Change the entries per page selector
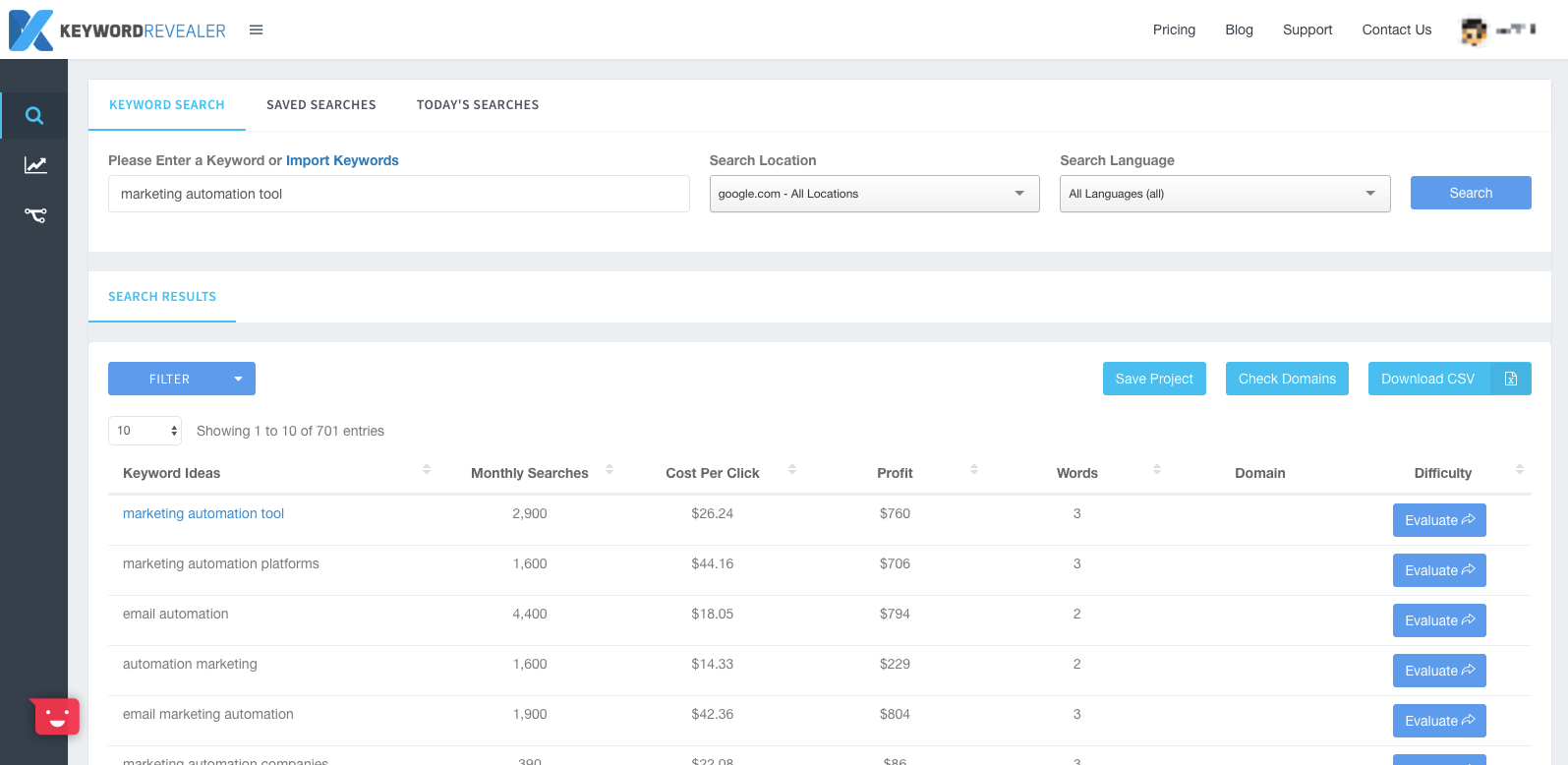The height and width of the screenshot is (765, 1568). (145, 431)
